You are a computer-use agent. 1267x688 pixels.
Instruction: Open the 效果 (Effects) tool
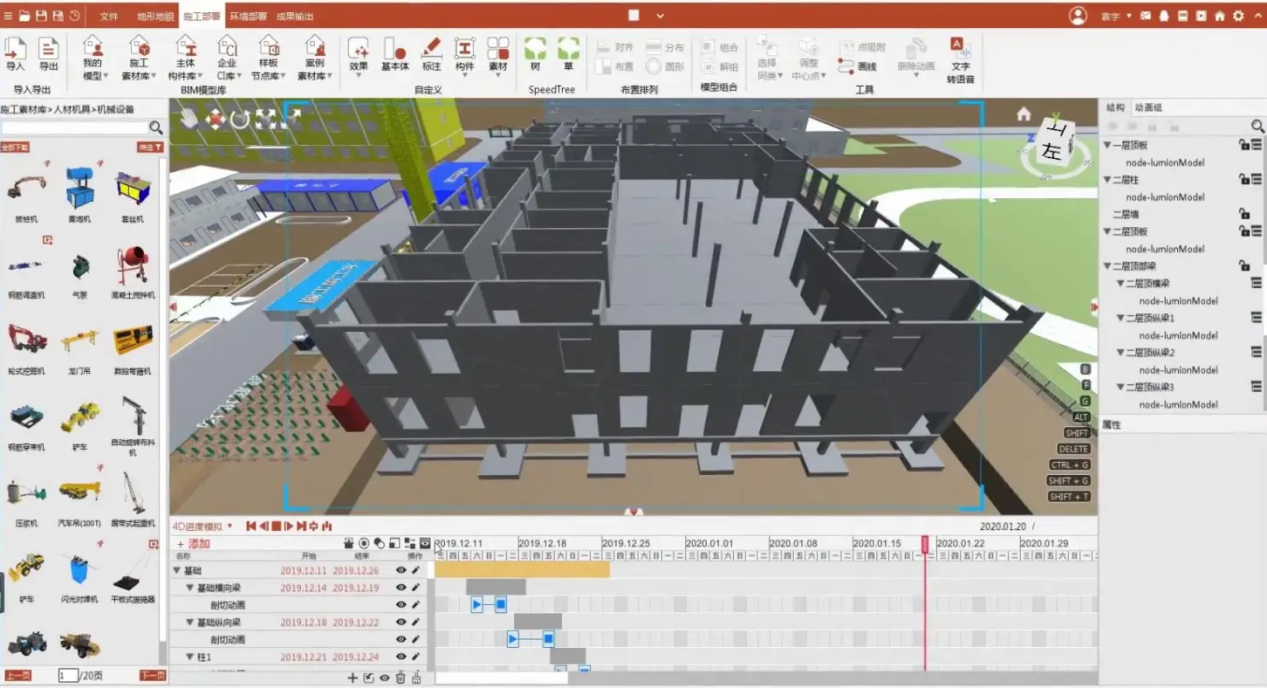coord(358,52)
